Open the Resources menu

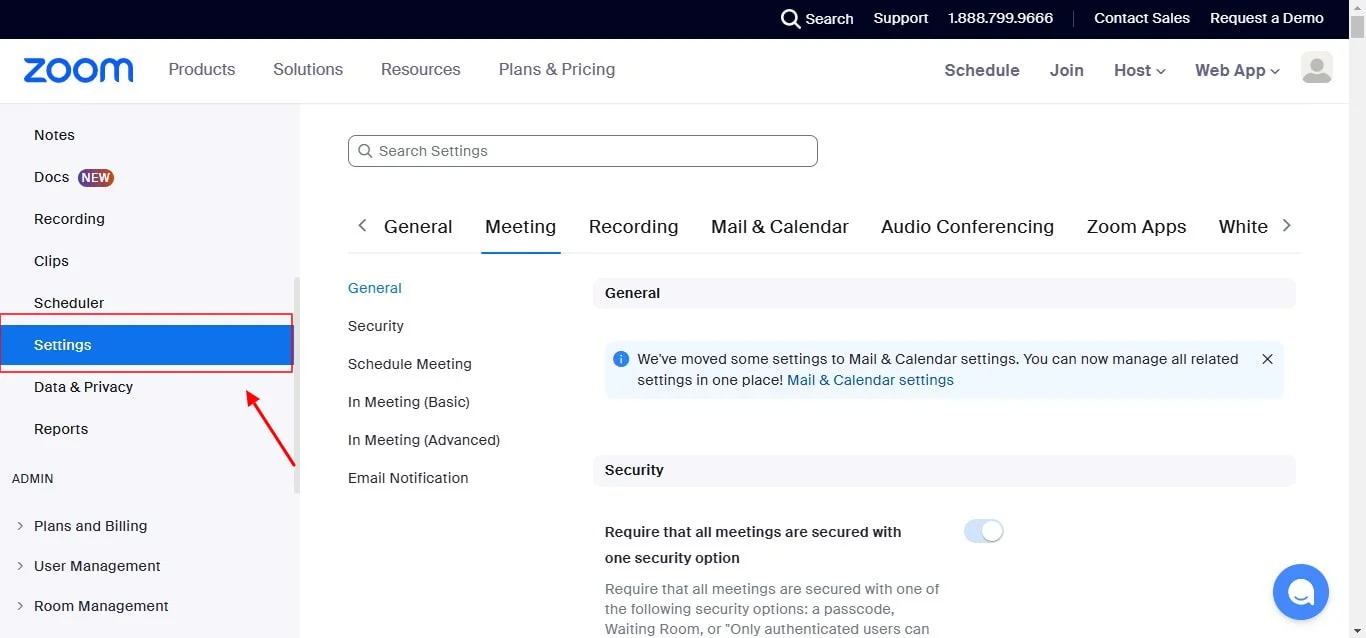421,69
